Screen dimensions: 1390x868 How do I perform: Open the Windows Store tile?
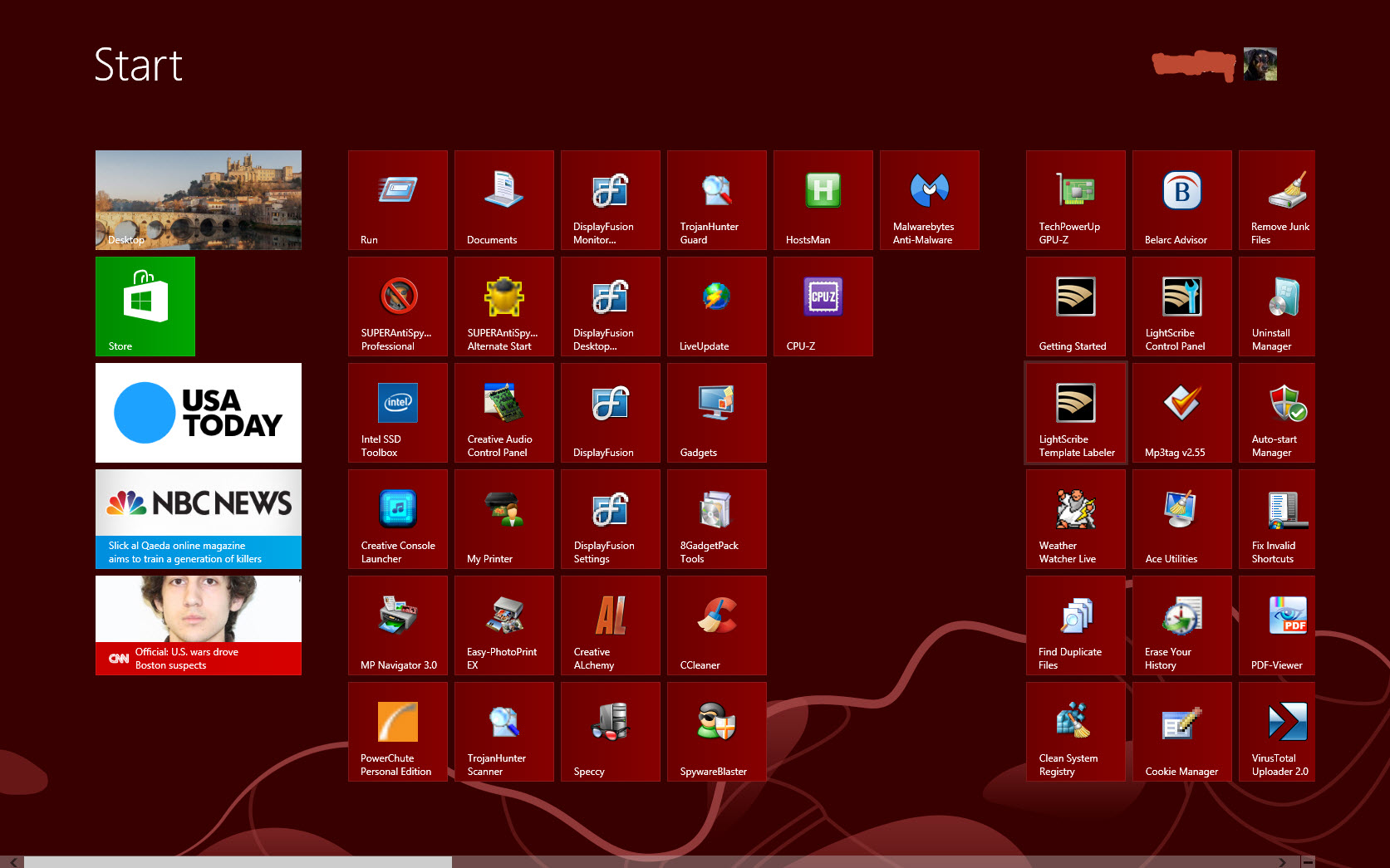coord(145,306)
